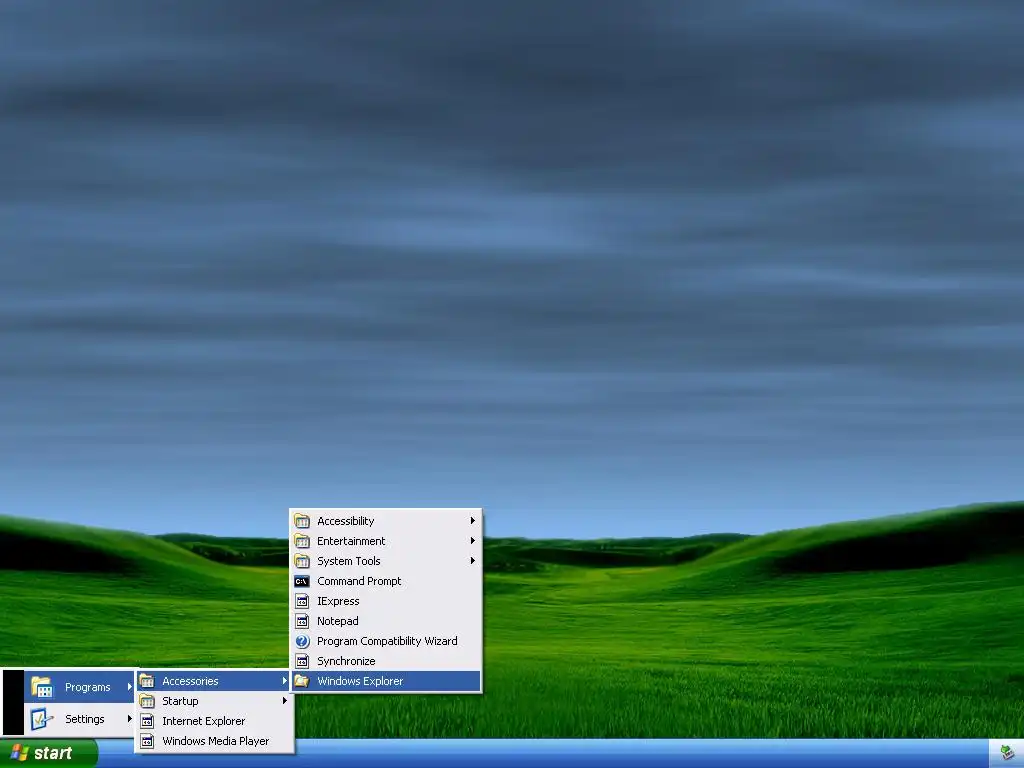Viewport: 1024px width, 768px height.
Task: Expand the Accessibility submenu arrow
Action: pos(472,520)
